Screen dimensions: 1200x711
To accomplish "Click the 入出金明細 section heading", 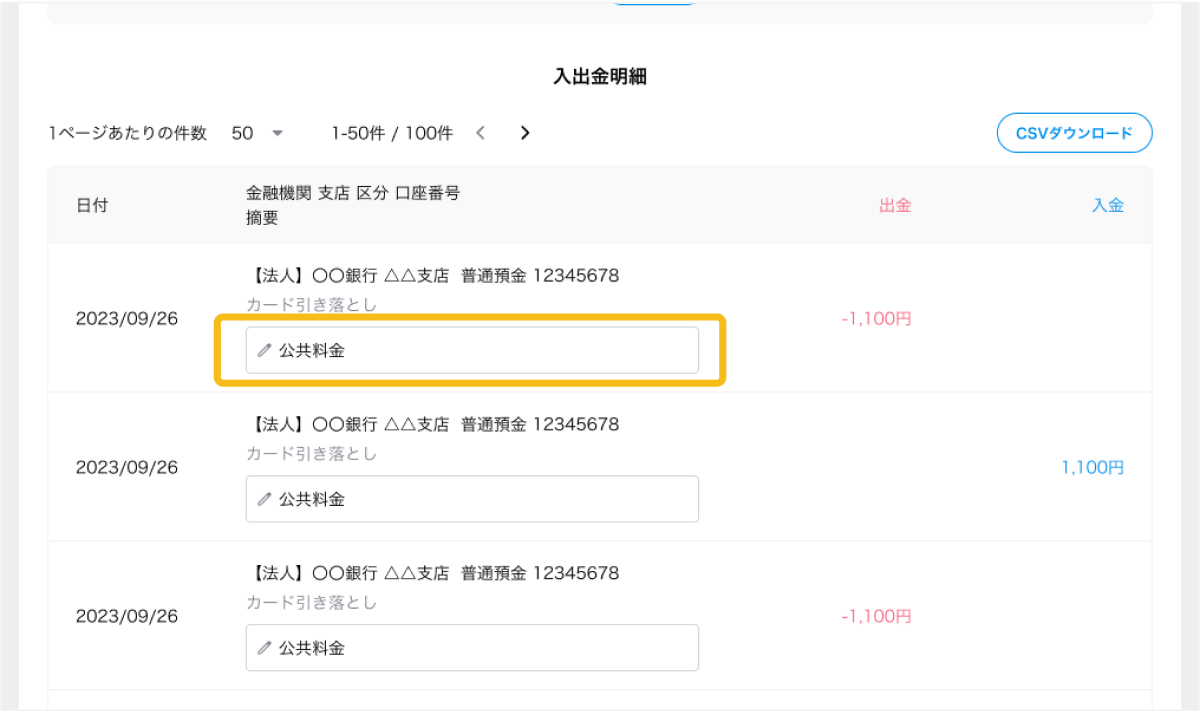I will [600, 76].
